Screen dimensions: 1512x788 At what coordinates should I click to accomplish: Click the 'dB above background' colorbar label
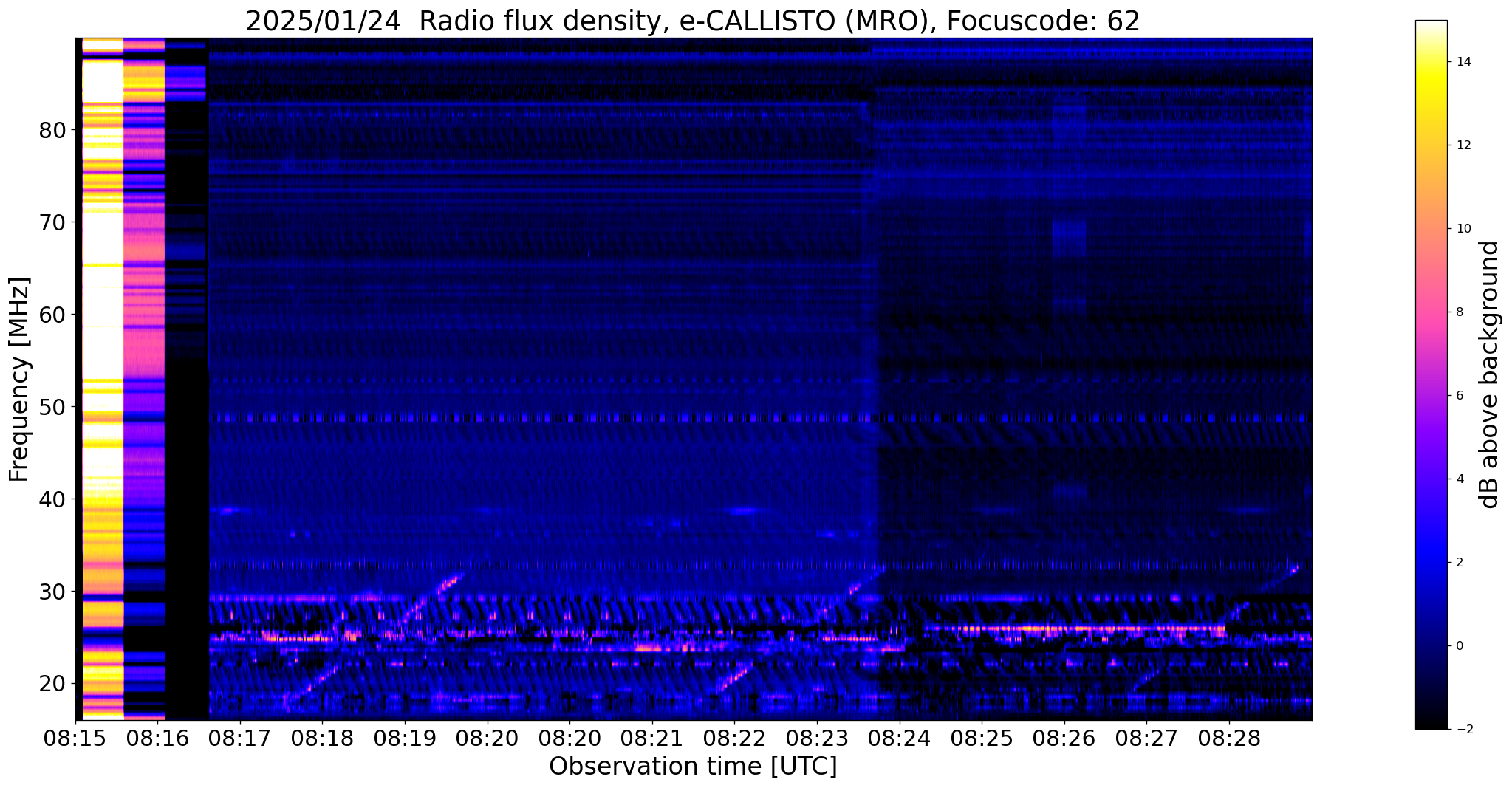coord(1489,374)
